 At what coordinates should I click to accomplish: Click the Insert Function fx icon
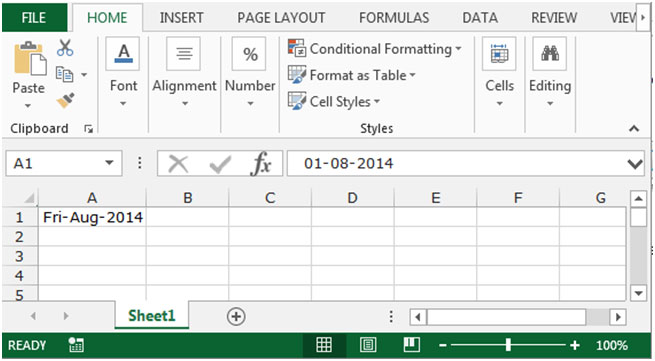pos(260,163)
